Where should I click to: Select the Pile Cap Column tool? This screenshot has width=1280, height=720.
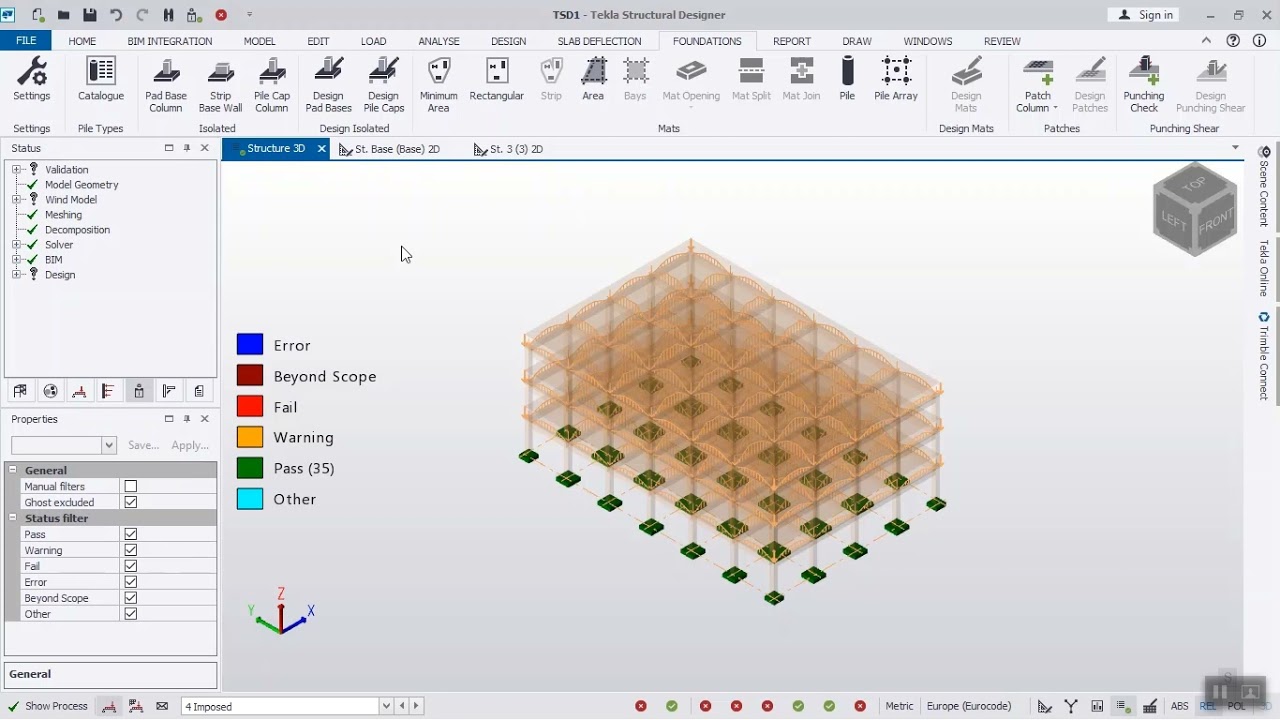coord(272,85)
